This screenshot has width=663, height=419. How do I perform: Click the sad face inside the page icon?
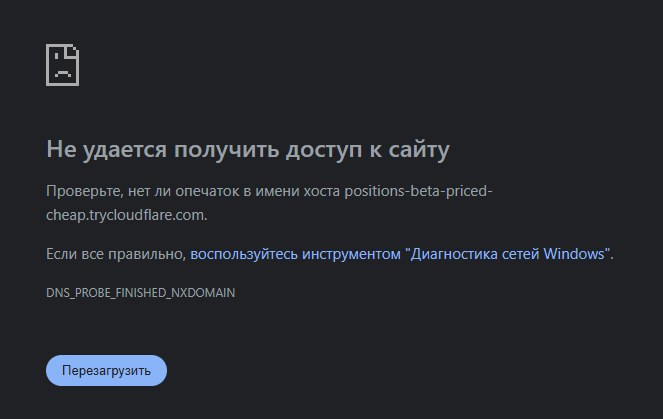tap(62, 71)
